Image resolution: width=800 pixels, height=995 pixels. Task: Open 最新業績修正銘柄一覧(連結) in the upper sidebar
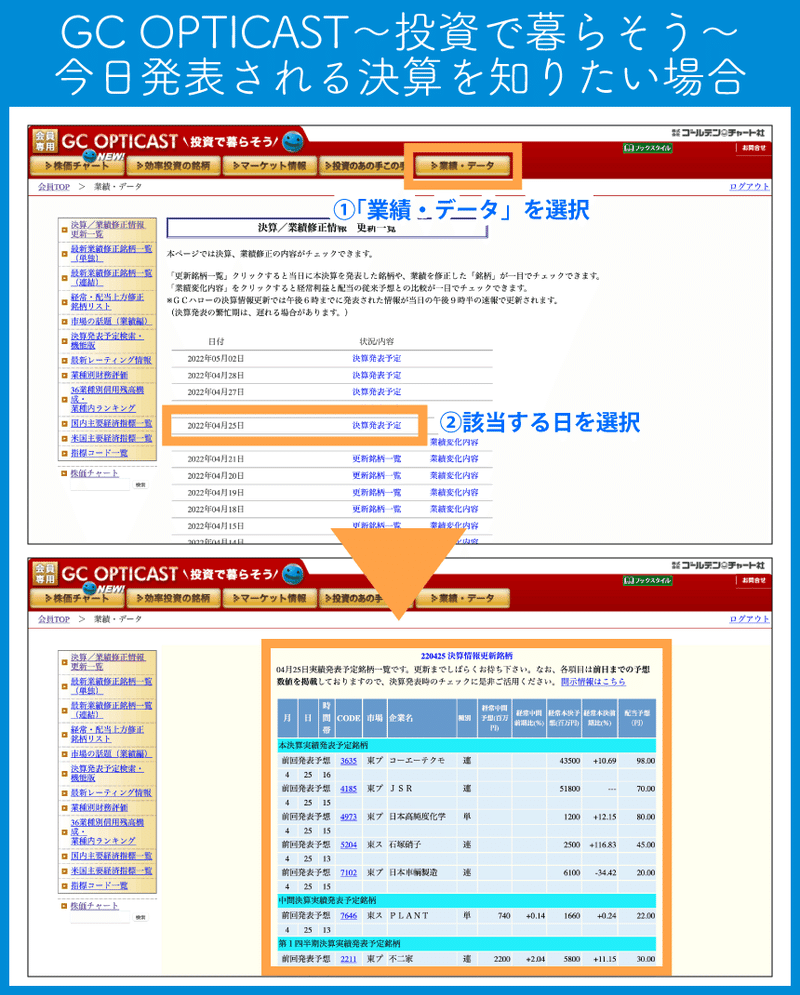[111, 277]
